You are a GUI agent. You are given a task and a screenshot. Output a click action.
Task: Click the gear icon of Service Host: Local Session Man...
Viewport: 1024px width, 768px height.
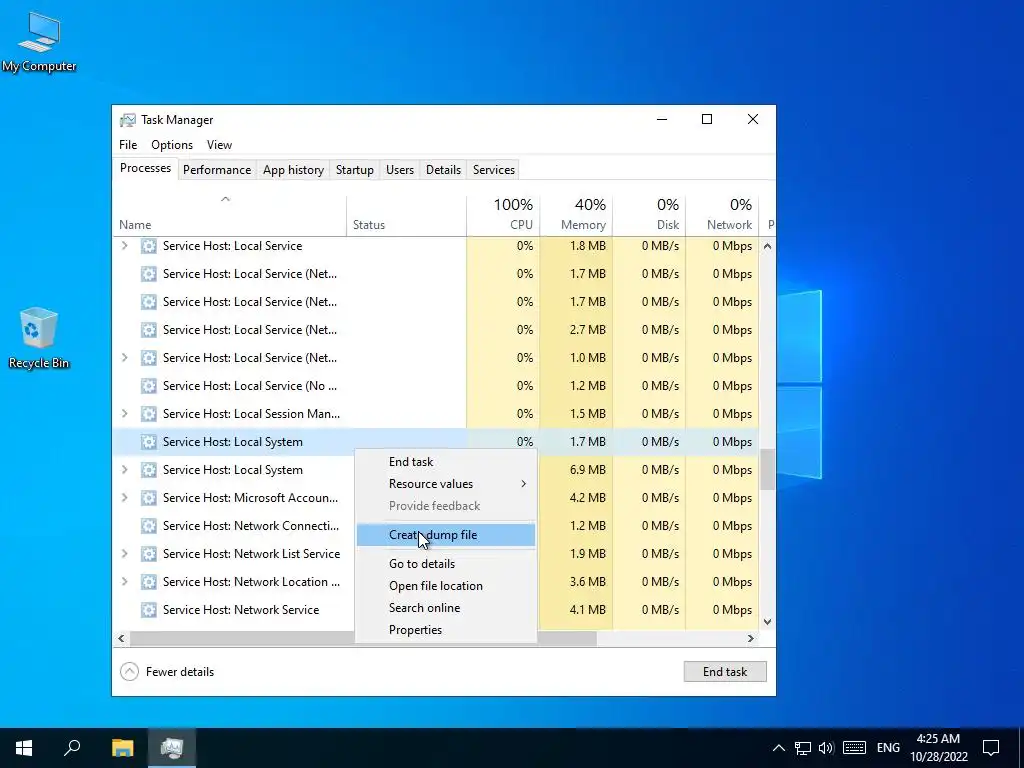pyautogui.click(x=149, y=414)
